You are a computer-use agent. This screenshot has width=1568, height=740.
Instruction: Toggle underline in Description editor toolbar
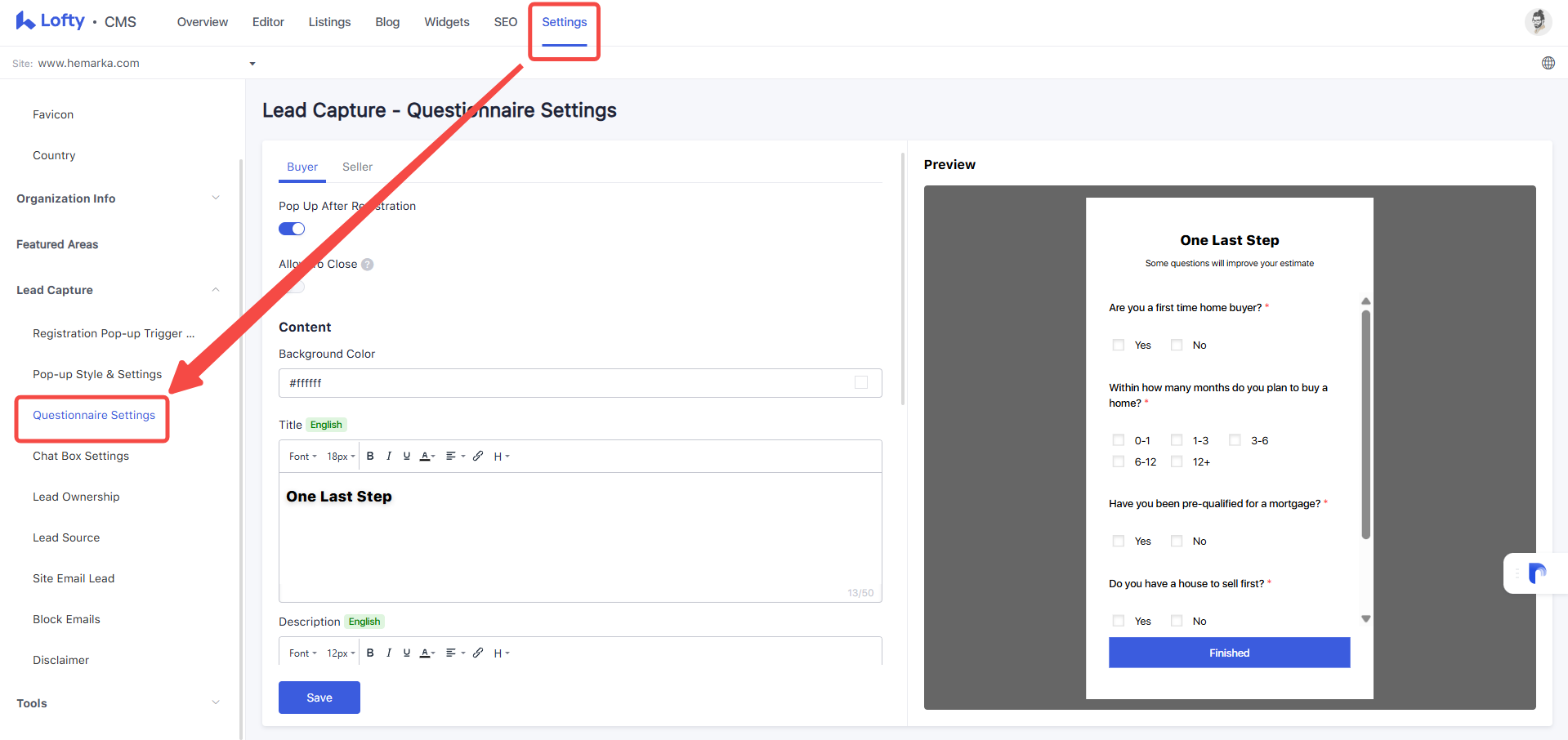coord(406,653)
